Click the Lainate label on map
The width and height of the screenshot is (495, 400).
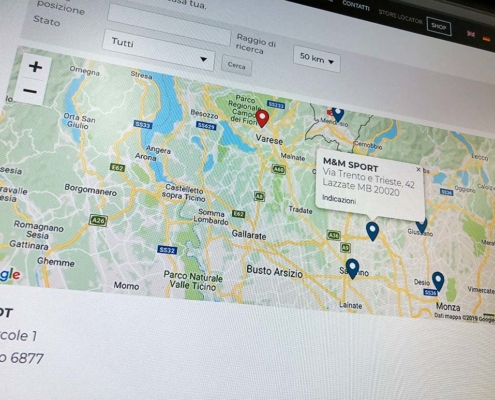tap(350, 305)
